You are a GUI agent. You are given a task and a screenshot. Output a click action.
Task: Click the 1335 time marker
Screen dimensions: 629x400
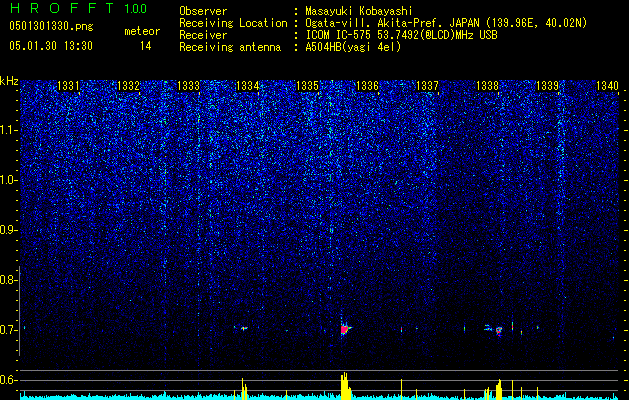click(308, 85)
